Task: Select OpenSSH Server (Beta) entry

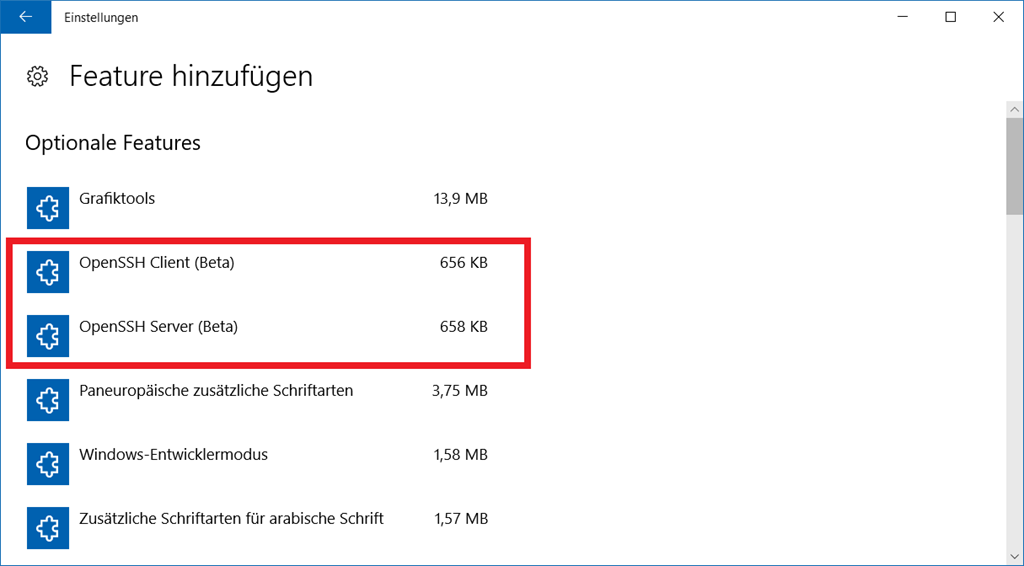Action: [x=158, y=327]
